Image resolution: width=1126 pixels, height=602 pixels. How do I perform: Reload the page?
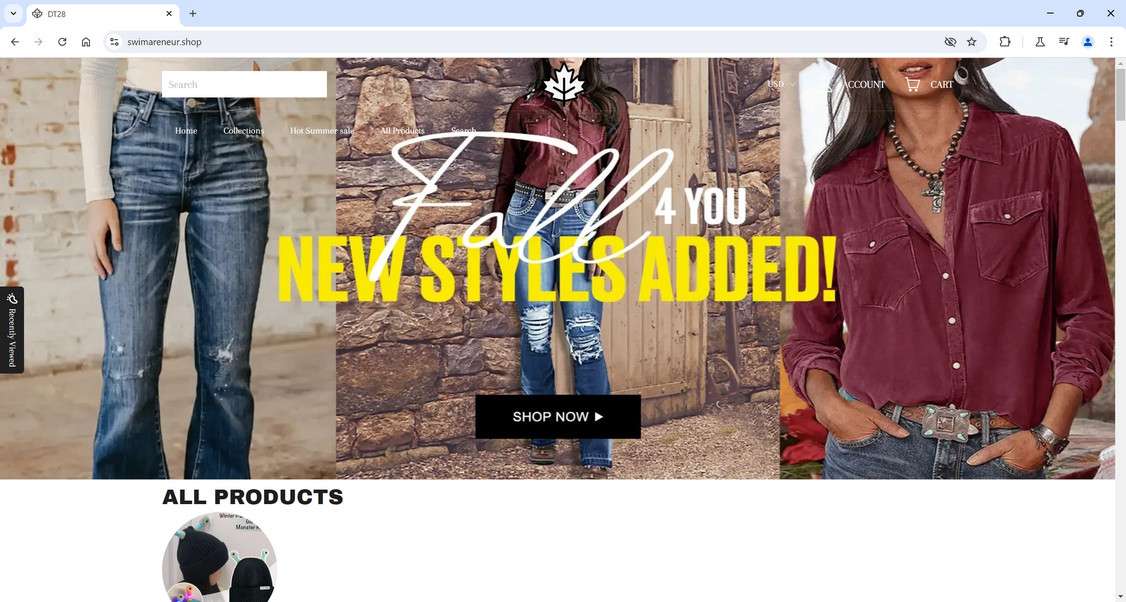[x=62, y=42]
